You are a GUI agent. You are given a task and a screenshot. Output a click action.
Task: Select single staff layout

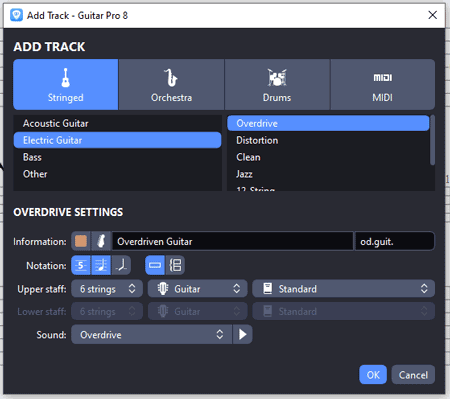pyautogui.click(x=155, y=265)
